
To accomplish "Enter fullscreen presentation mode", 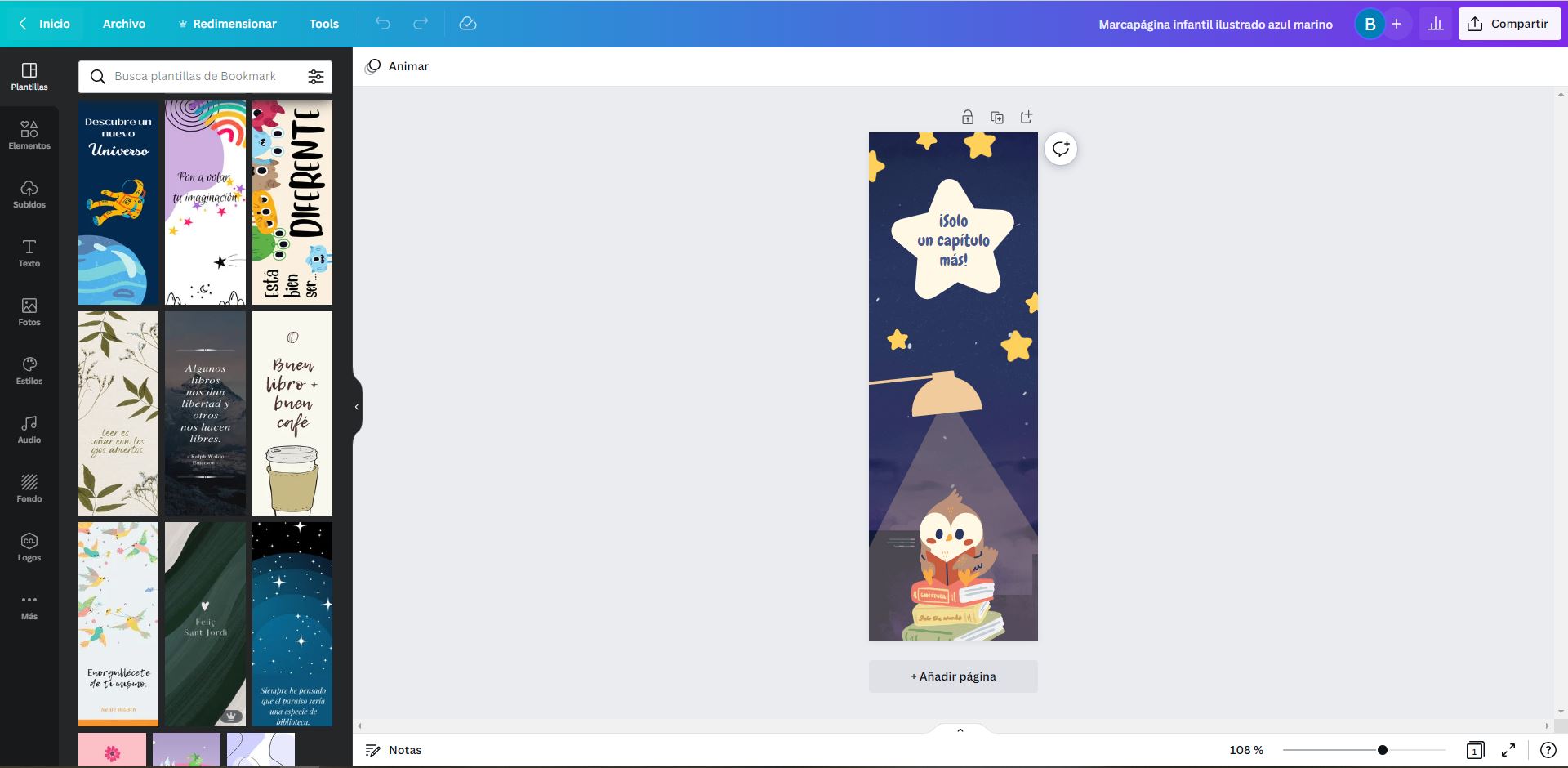I will click(x=1508, y=750).
